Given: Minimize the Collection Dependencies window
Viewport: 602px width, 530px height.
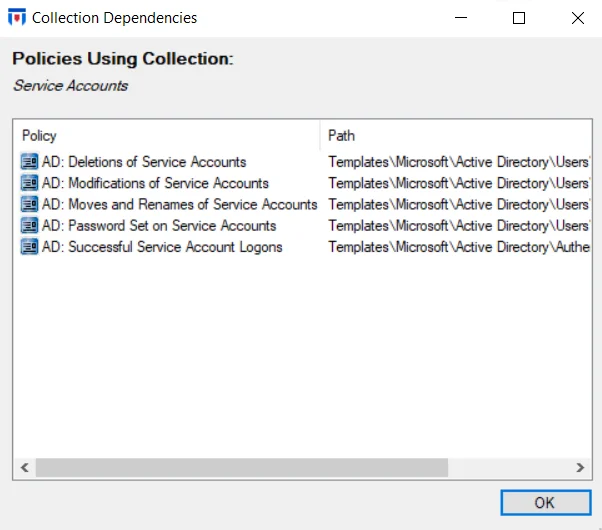Looking at the screenshot, I should pyautogui.click(x=461, y=18).
